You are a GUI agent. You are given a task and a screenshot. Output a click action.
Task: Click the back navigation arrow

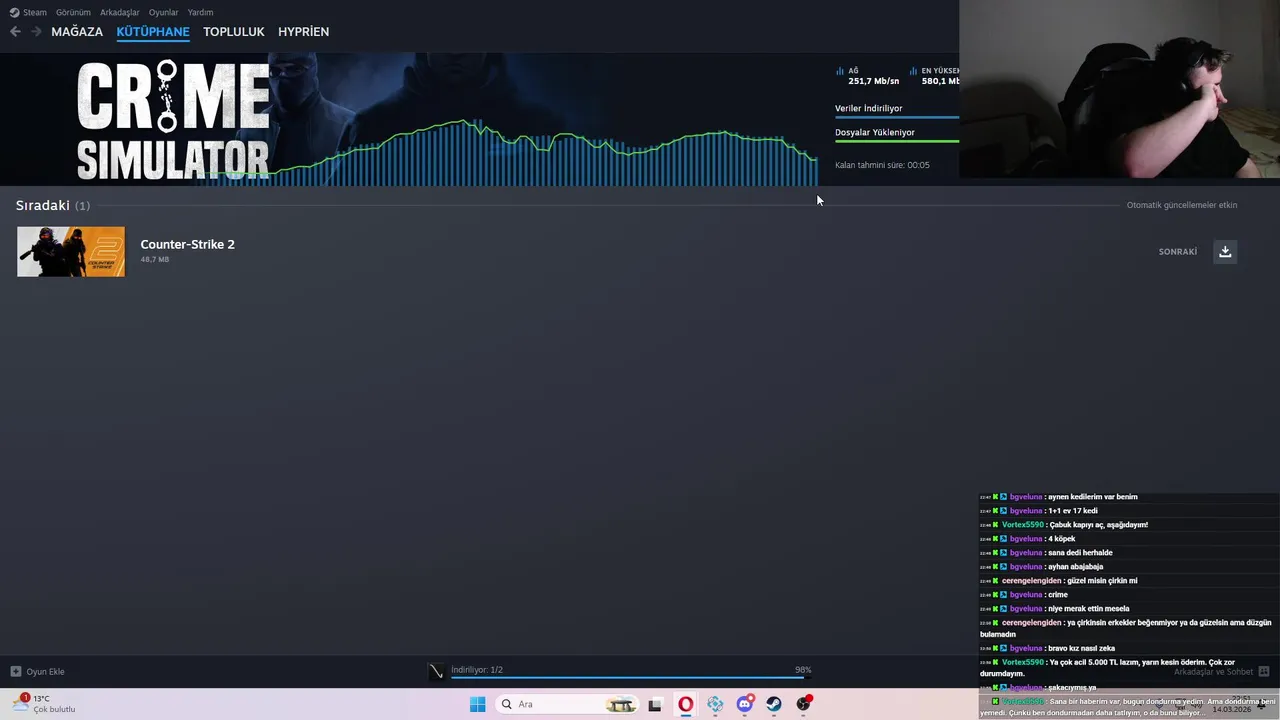[x=15, y=32]
